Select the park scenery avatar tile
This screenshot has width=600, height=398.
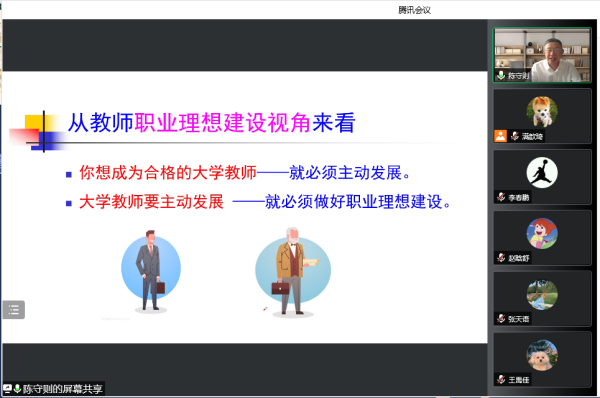click(542, 298)
